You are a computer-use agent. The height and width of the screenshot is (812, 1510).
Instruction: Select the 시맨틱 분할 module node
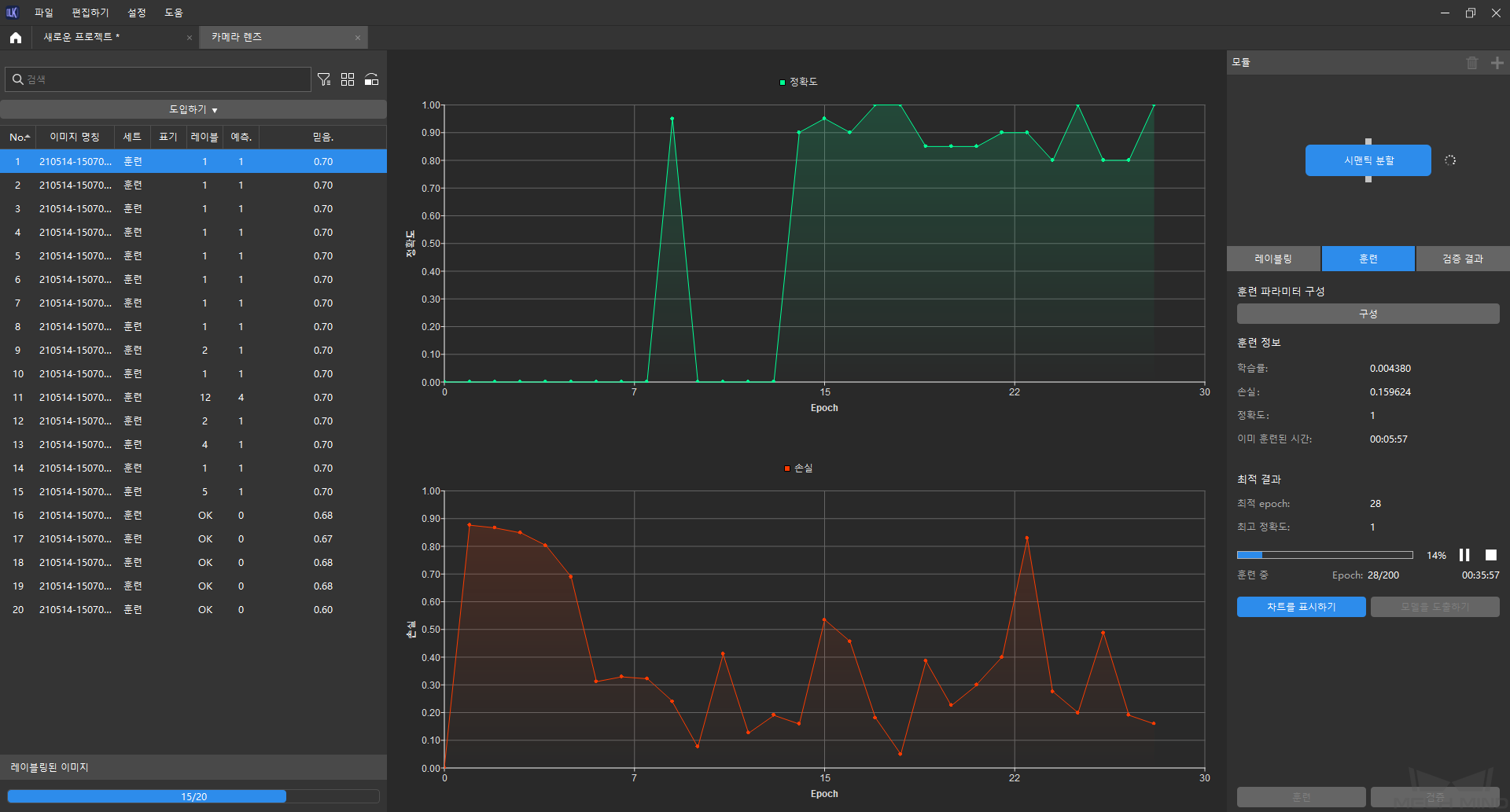click(1368, 160)
